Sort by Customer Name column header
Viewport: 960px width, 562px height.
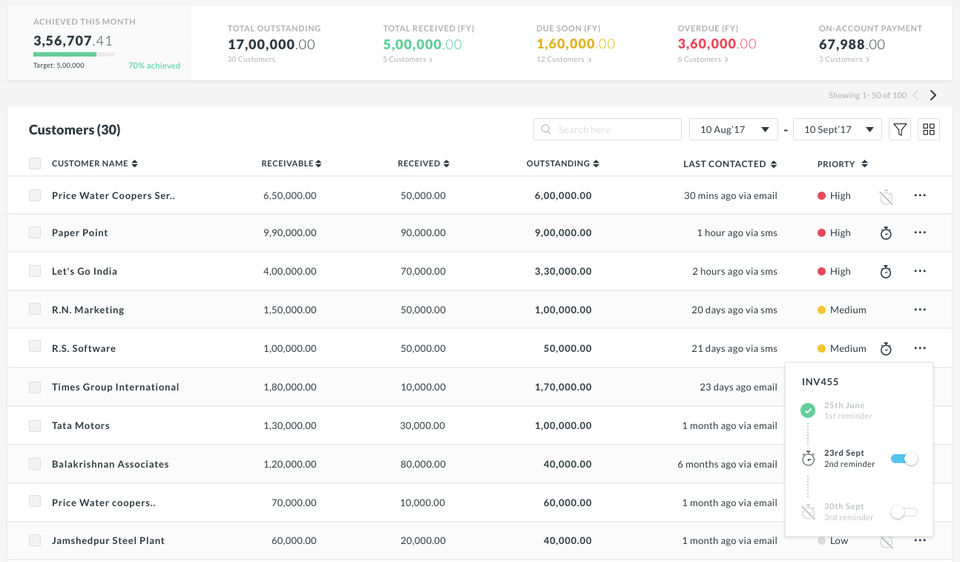[95, 163]
